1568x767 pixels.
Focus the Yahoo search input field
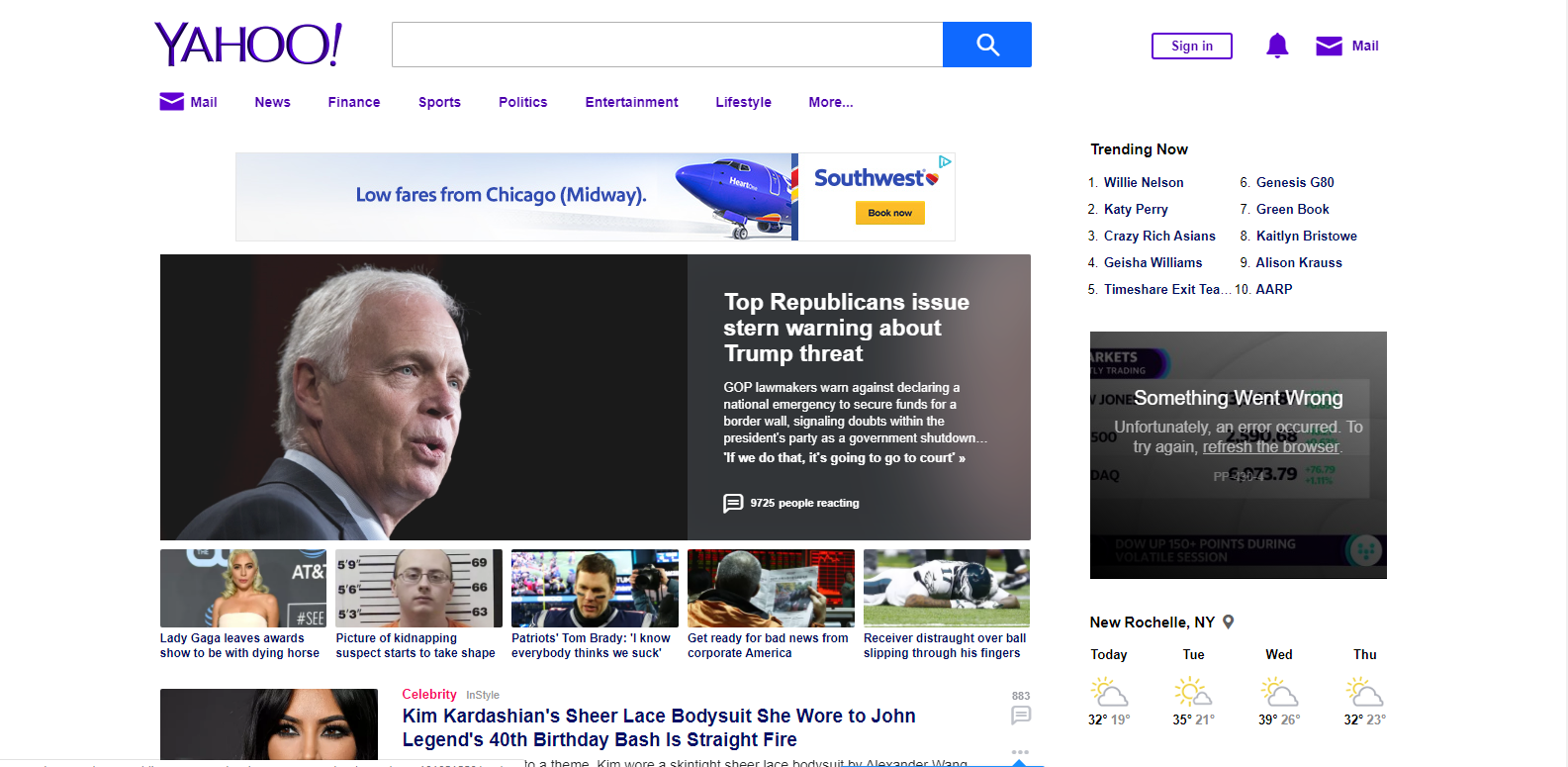(x=667, y=45)
